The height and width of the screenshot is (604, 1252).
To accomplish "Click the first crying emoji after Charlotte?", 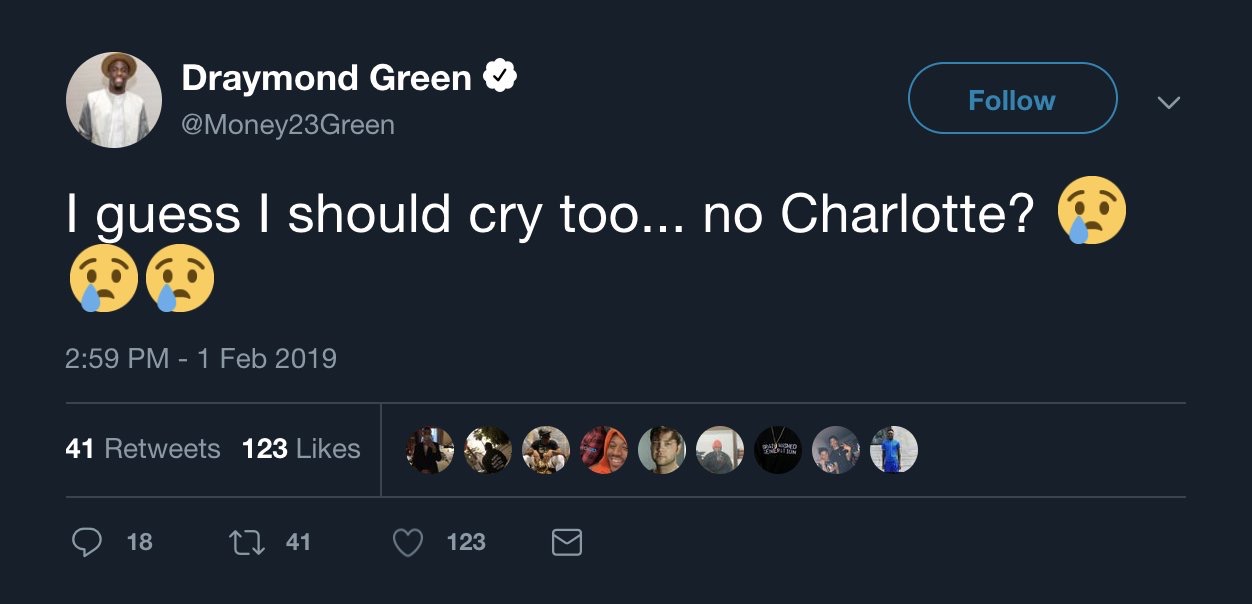I will point(1091,212).
